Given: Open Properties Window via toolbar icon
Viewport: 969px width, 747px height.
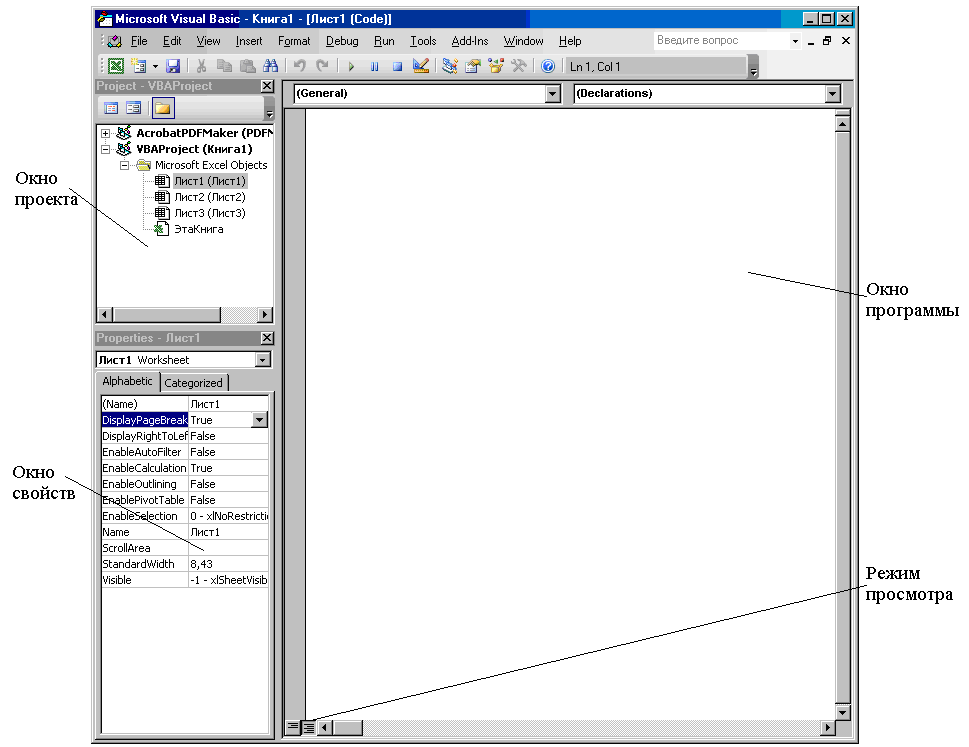Looking at the screenshot, I should [473, 66].
